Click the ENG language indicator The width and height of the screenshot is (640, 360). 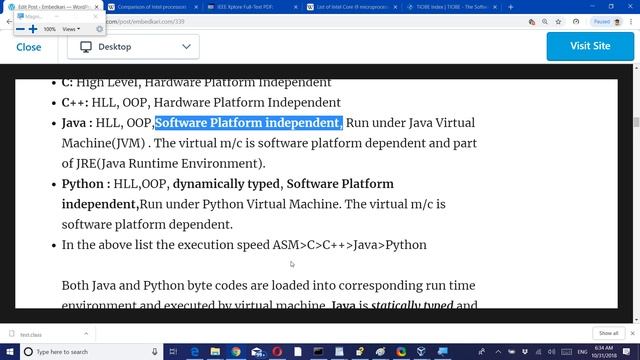582,351
